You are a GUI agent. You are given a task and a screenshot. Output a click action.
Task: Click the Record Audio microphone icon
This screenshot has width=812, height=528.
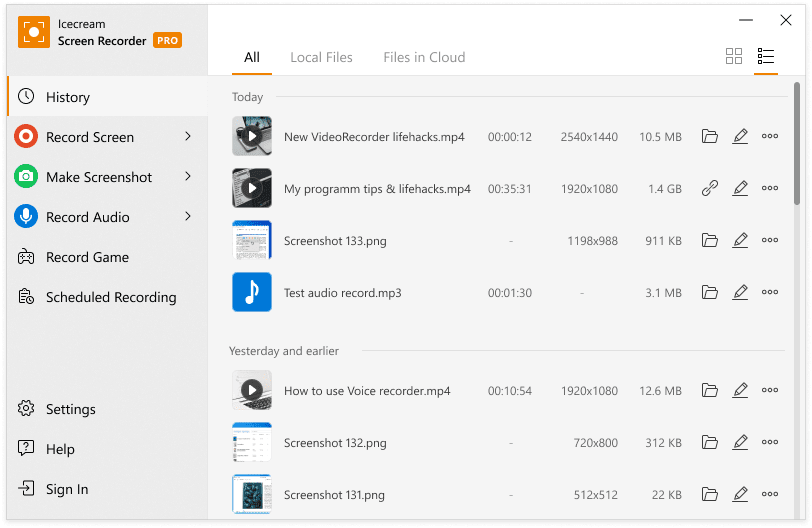click(26, 217)
